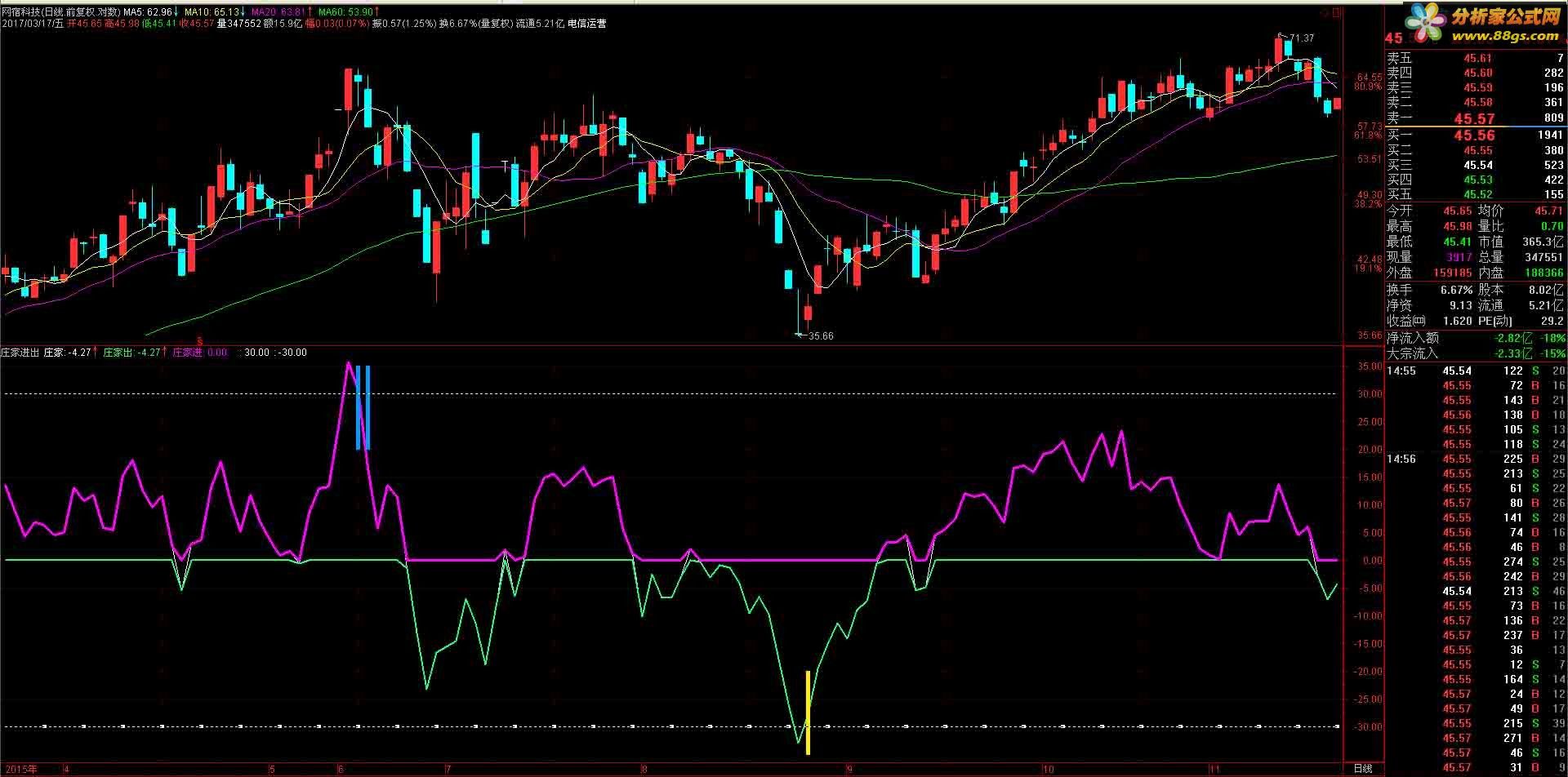
Task: Click the PE(动) 29.2 value
Action: [x=1552, y=321]
